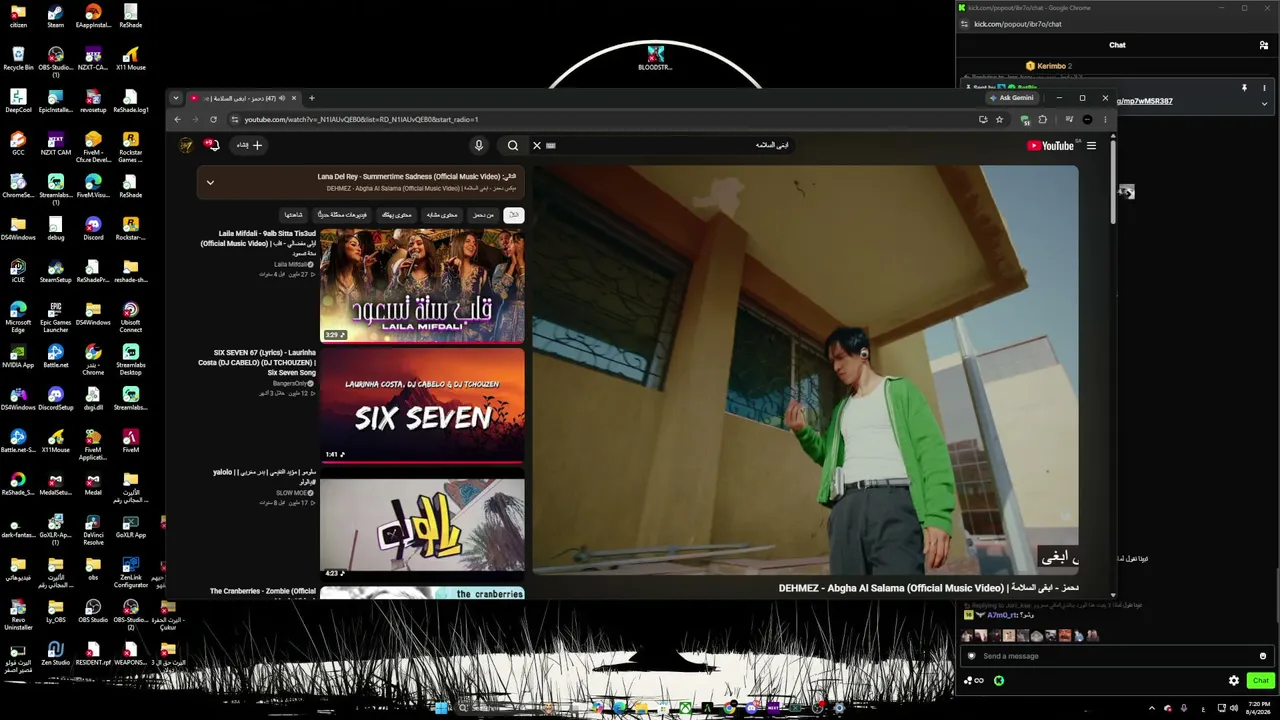Click the YouTube create button

pos(248,145)
